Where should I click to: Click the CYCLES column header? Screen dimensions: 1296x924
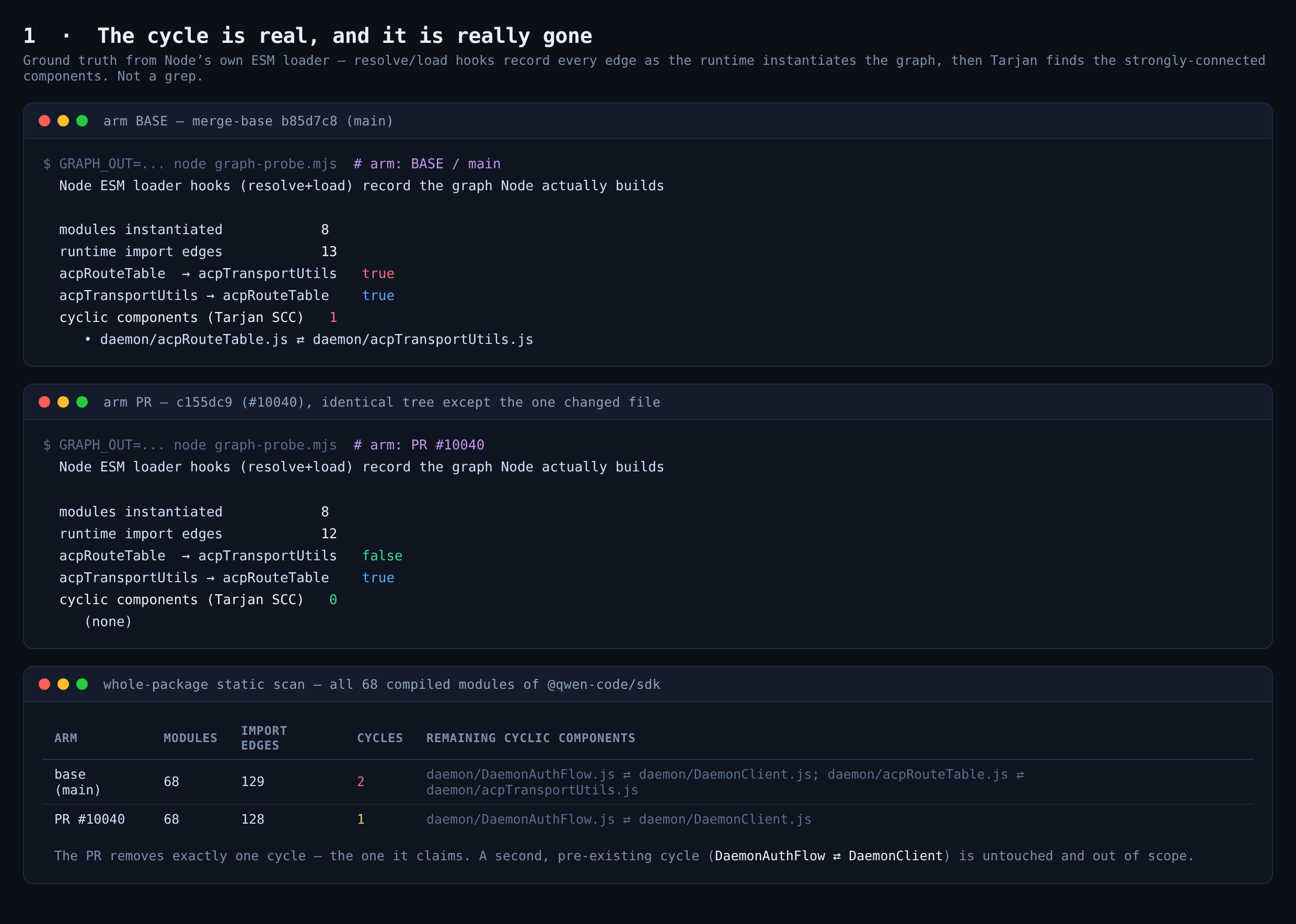[380, 738]
